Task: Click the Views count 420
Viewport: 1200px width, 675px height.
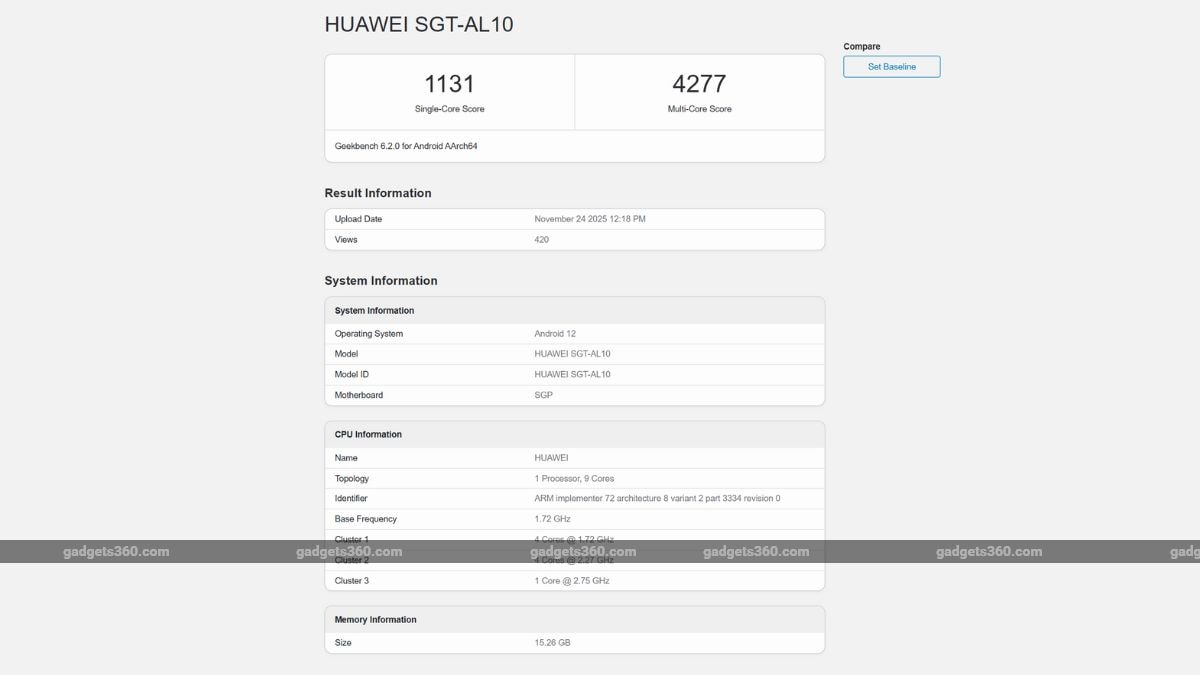Action: [540, 239]
